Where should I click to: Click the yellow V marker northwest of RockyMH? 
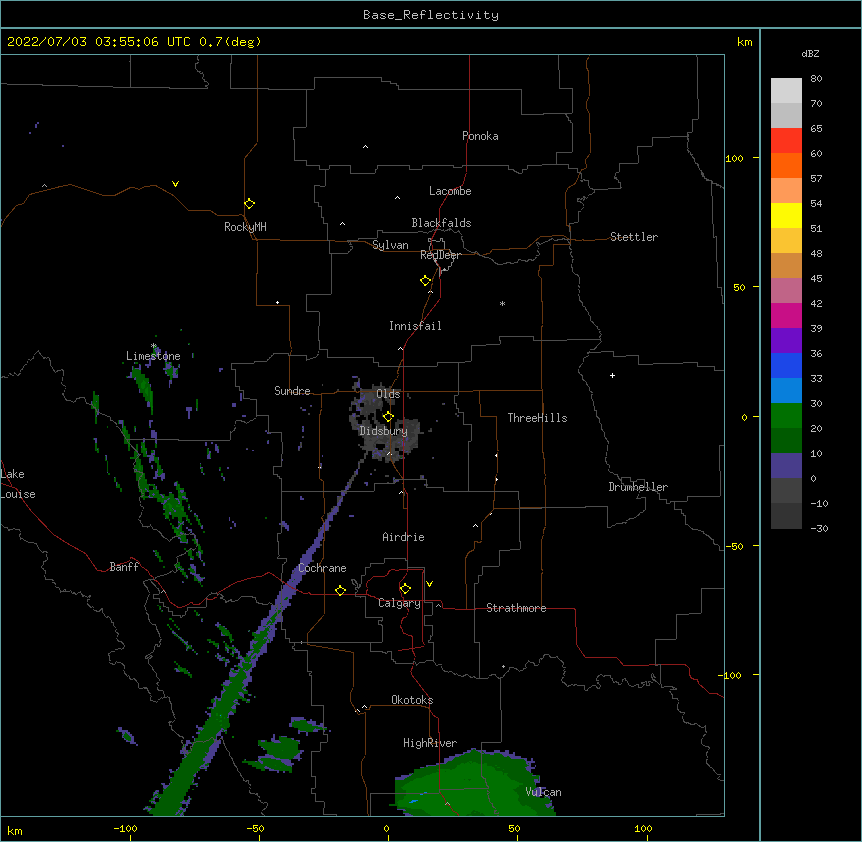[x=175, y=184]
